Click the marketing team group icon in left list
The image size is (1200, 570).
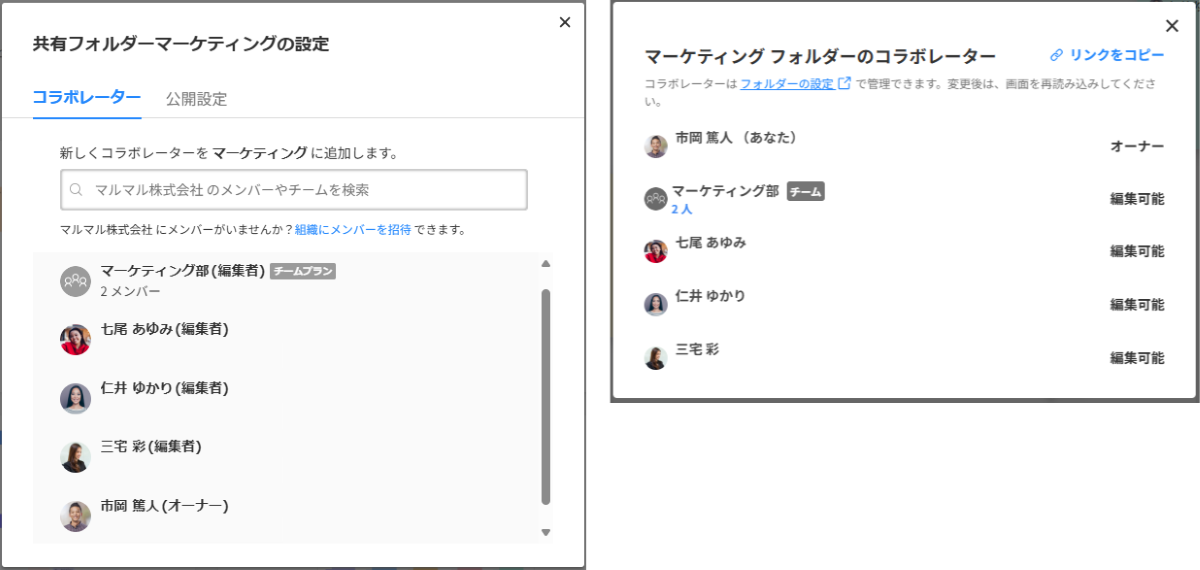tap(76, 281)
